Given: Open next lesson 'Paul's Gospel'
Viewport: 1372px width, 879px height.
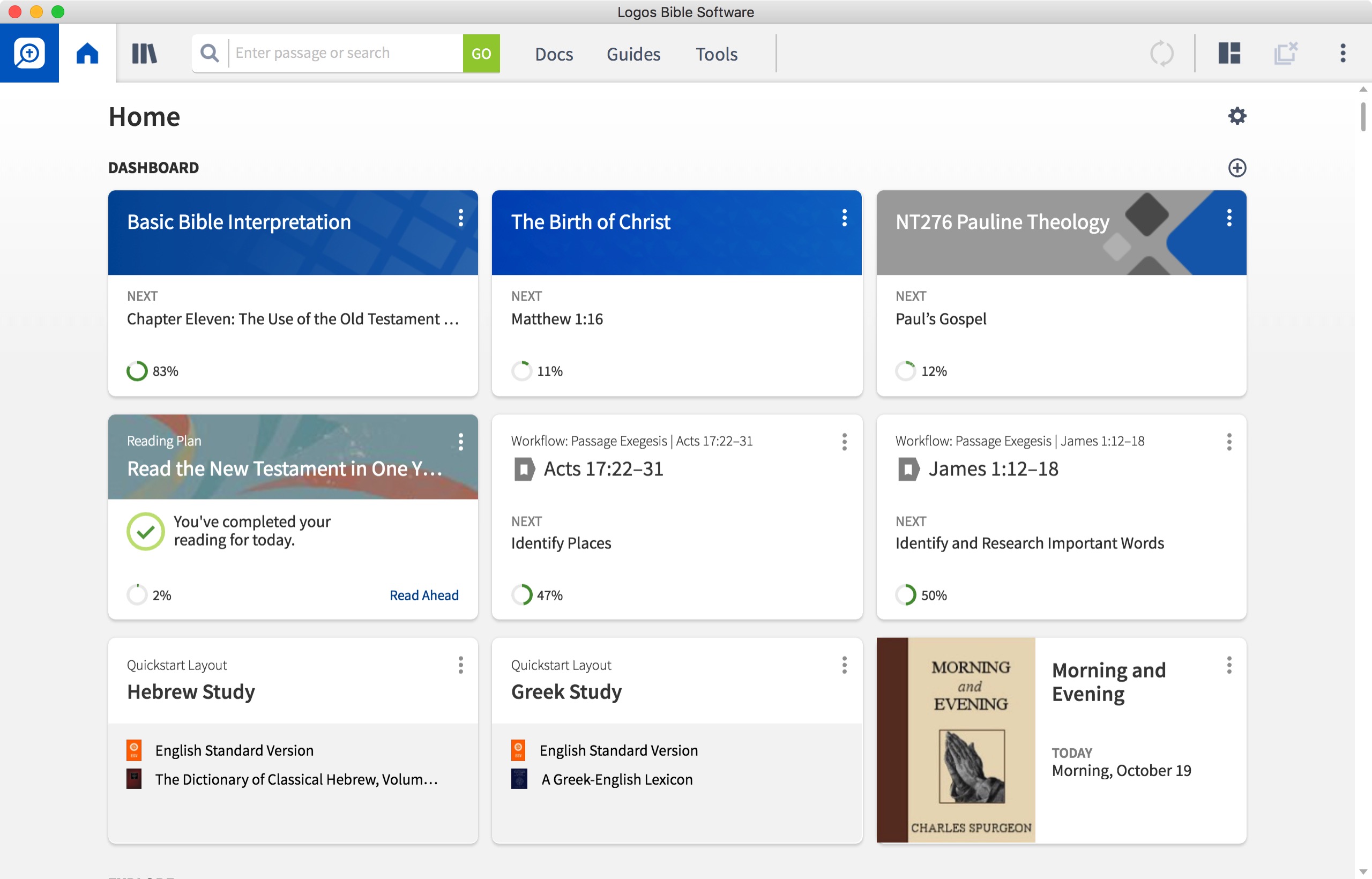Looking at the screenshot, I should point(941,319).
